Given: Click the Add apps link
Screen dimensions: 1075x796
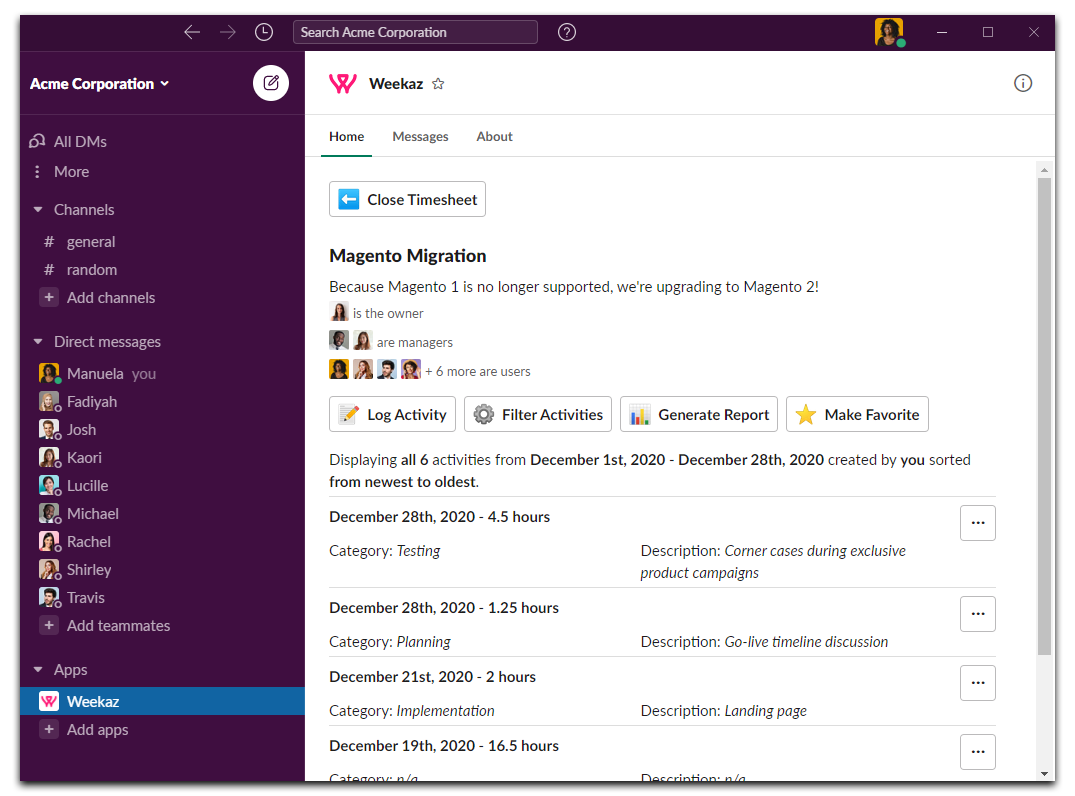Looking at the screenshot, I should click(97, 729).
